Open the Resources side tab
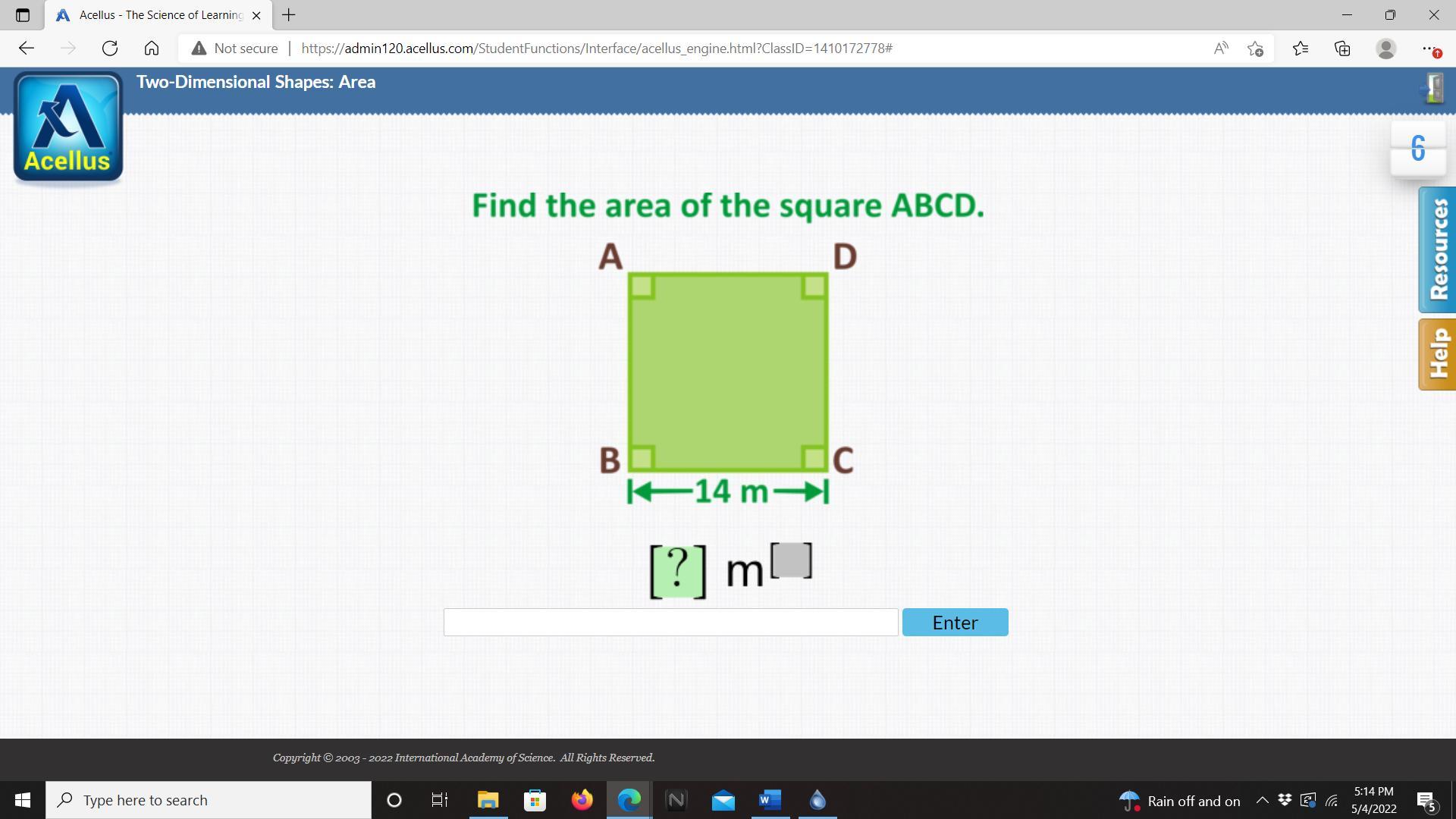The height and width of the screenshot is (819, 1456). [x=1438, y=250]
